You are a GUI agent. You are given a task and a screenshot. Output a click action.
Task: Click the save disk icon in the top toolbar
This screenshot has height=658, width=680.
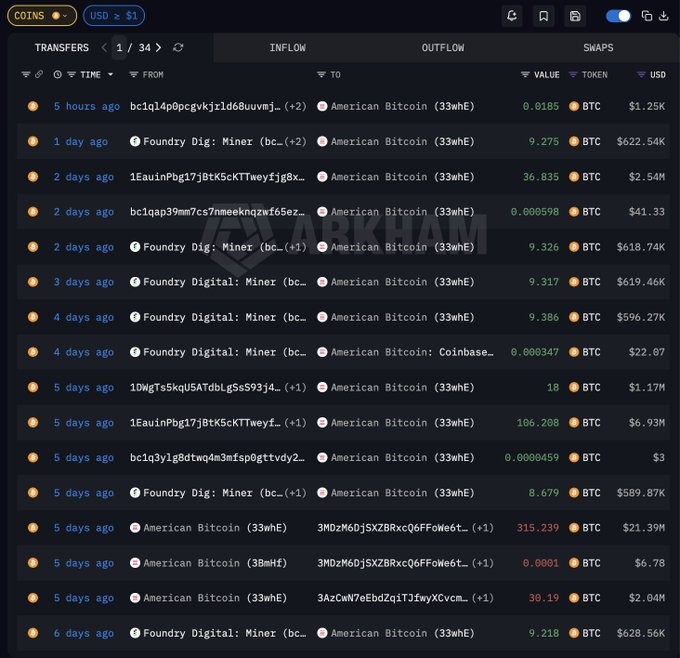click(574, 16)
